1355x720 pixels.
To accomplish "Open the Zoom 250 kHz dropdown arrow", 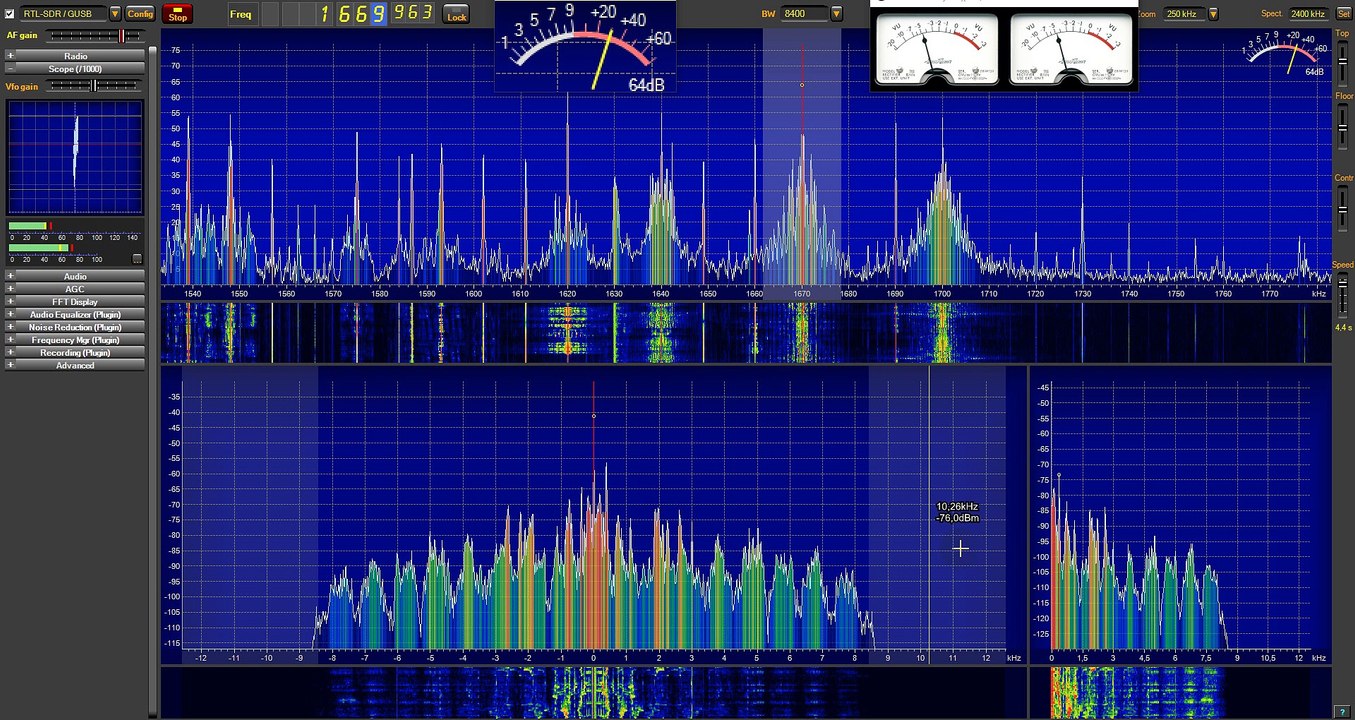I will tap(1213, 14).
